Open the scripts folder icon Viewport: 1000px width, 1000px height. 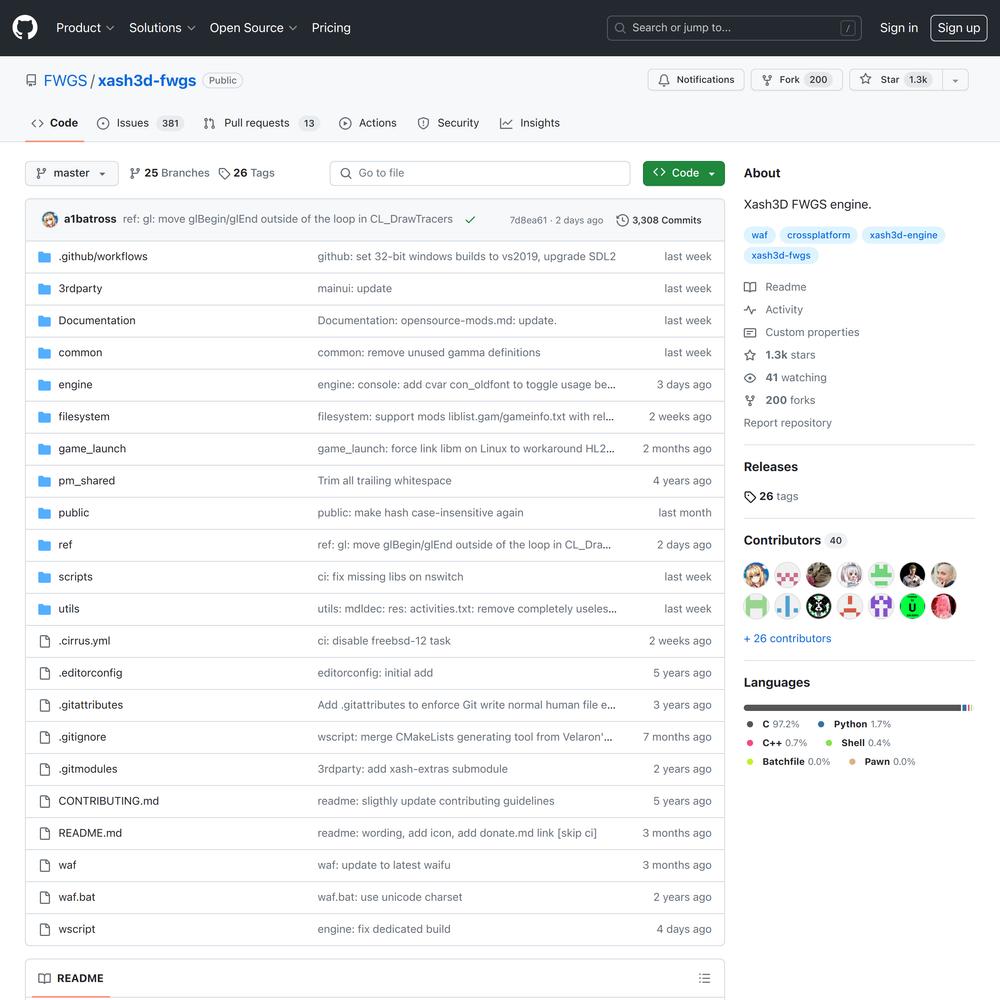[x=44, y=577]
